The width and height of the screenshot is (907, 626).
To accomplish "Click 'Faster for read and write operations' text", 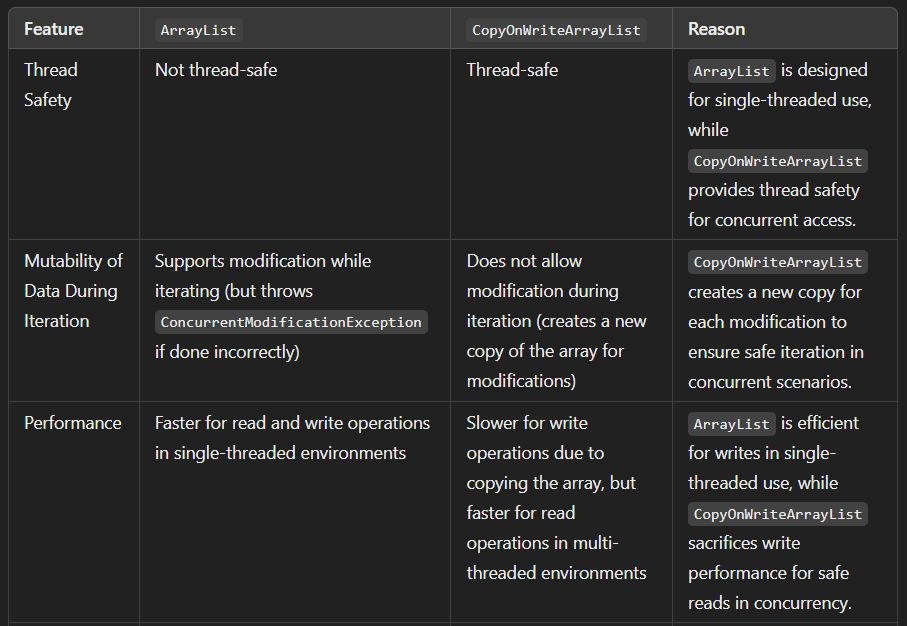I will (x=292, y=423).
